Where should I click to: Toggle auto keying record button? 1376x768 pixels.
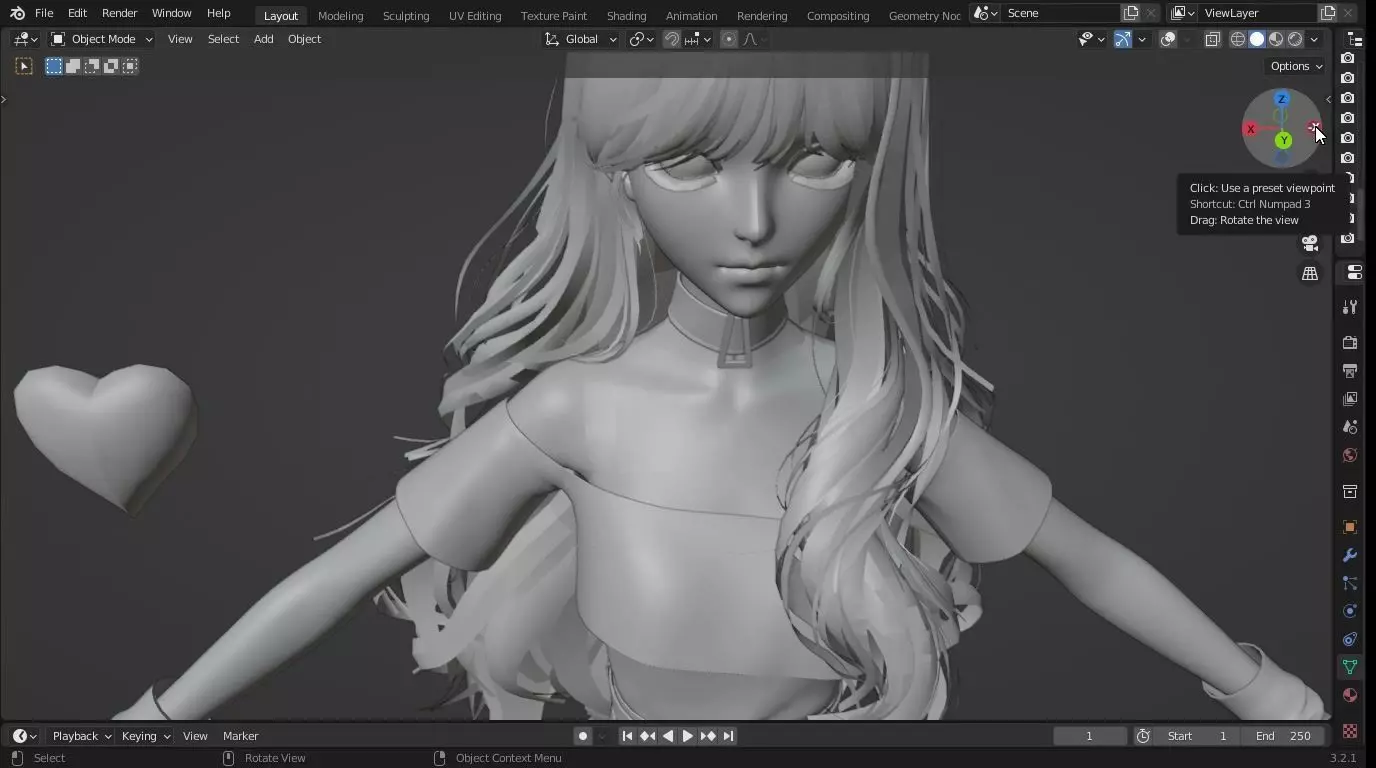(583, 736)
